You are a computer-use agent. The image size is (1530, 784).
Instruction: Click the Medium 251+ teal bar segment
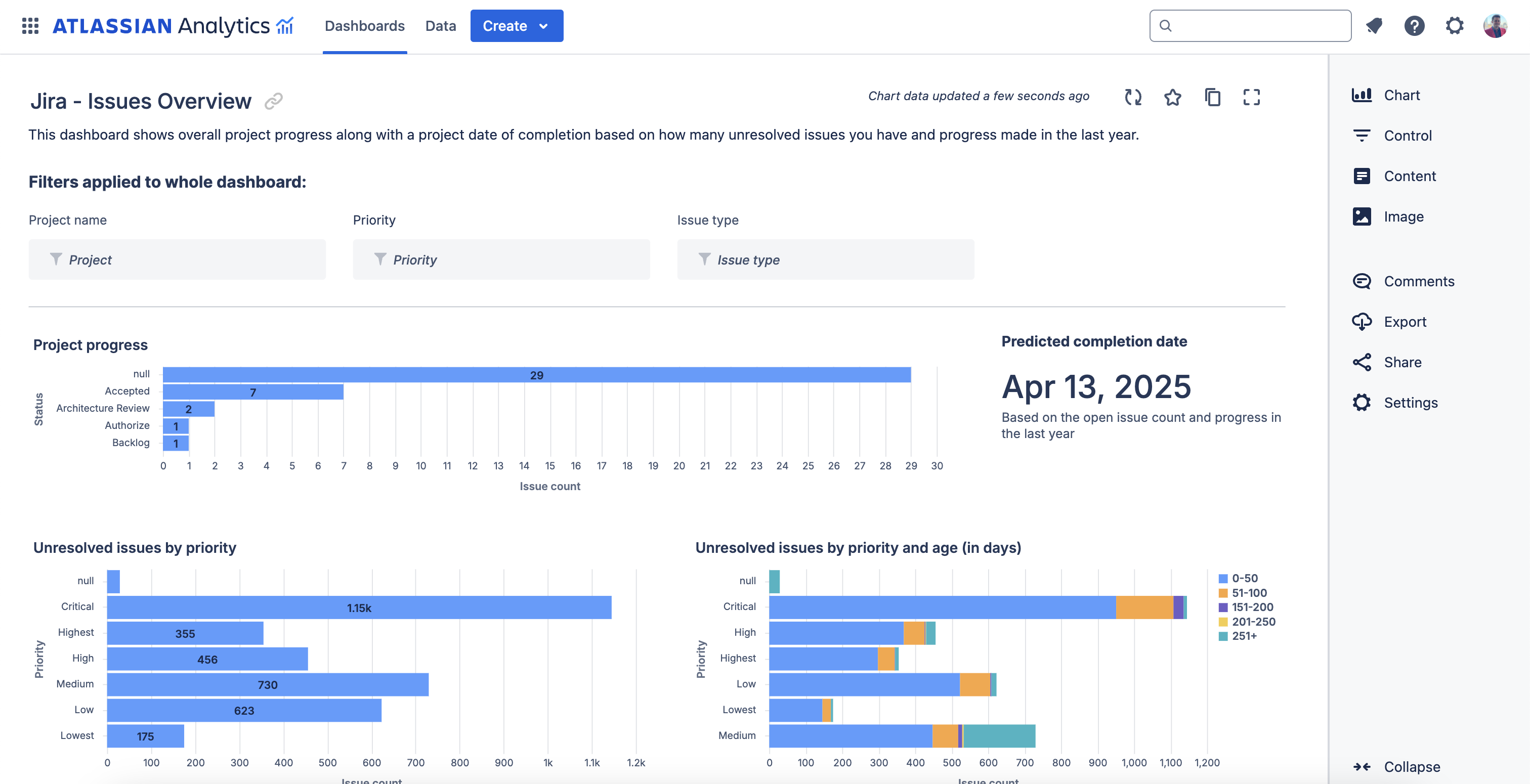pyautogui.click(x=999, y=736)
